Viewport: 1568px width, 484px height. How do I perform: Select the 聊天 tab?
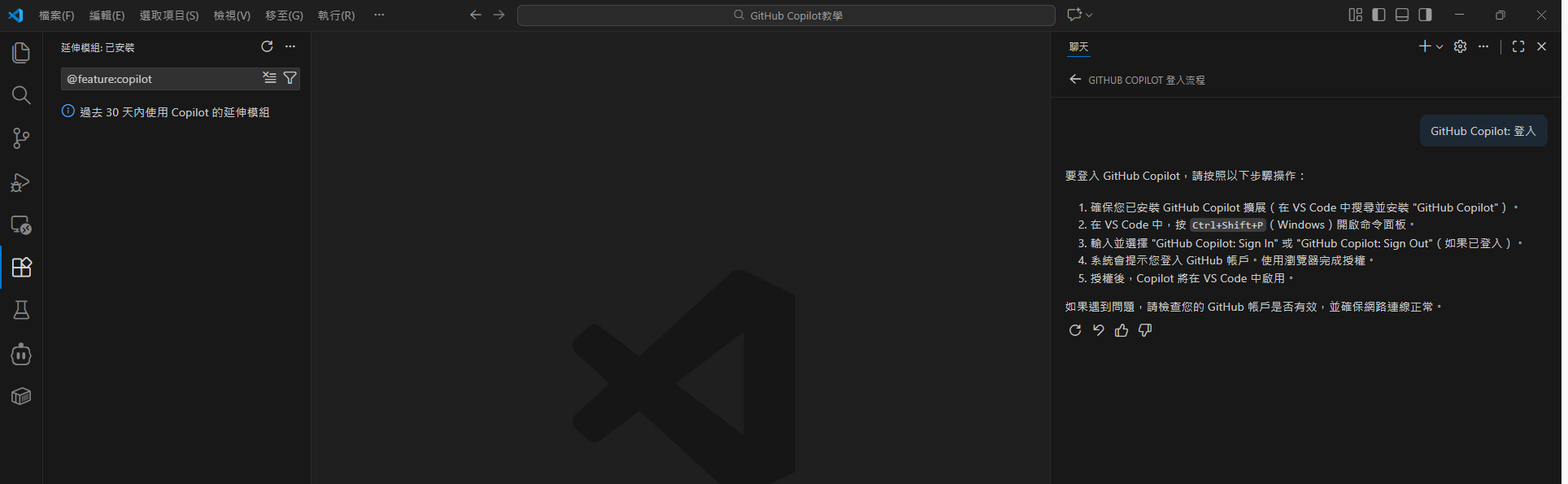(1078, 47)
